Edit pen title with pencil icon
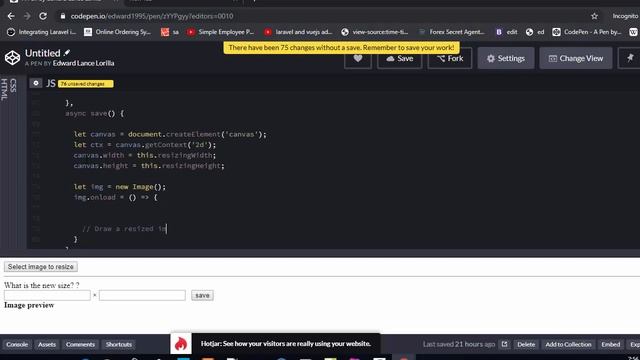 point(67,53)
